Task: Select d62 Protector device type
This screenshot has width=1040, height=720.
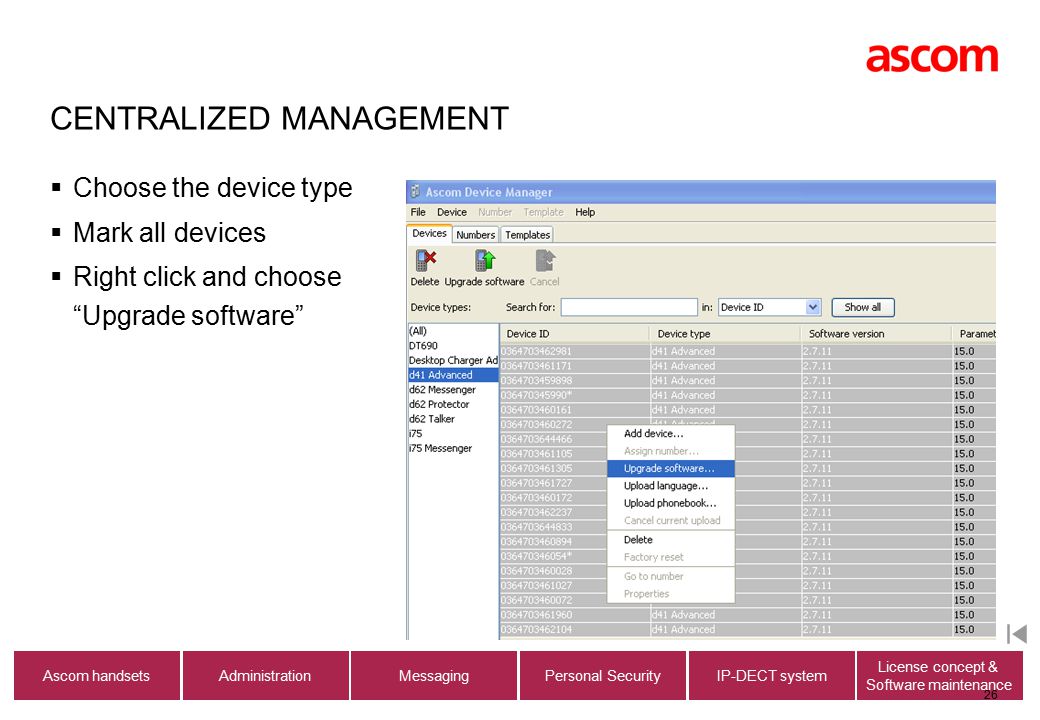Action: click(x=453, y=404)
